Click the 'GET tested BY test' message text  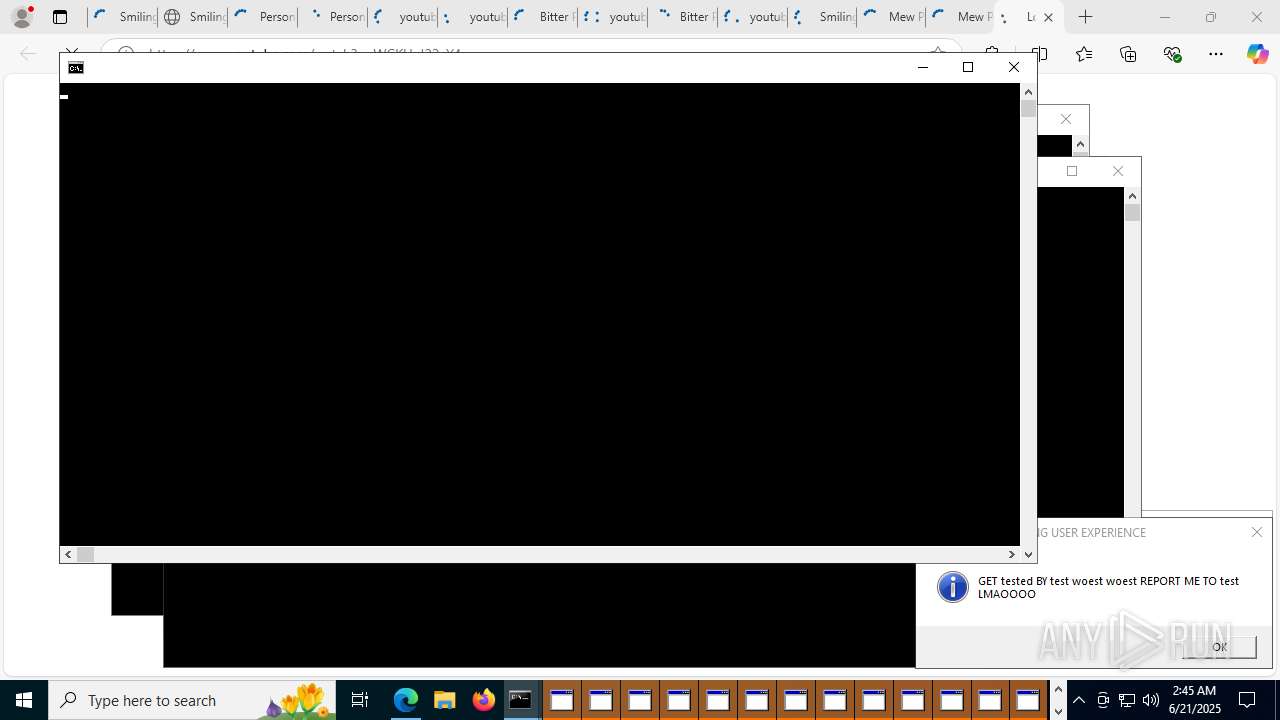1108,587
